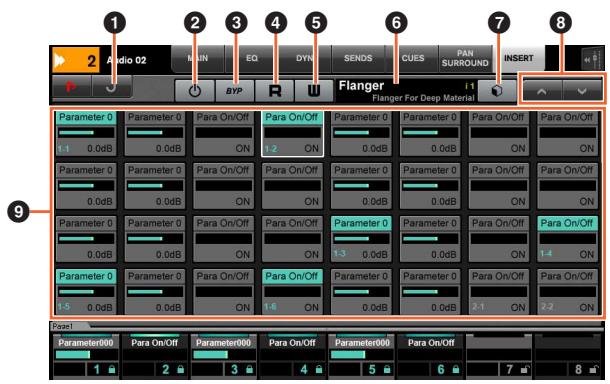Toggle the lock icon on knob slot 5
Screen dimensions: 610x384
click(x=387, y=369)
